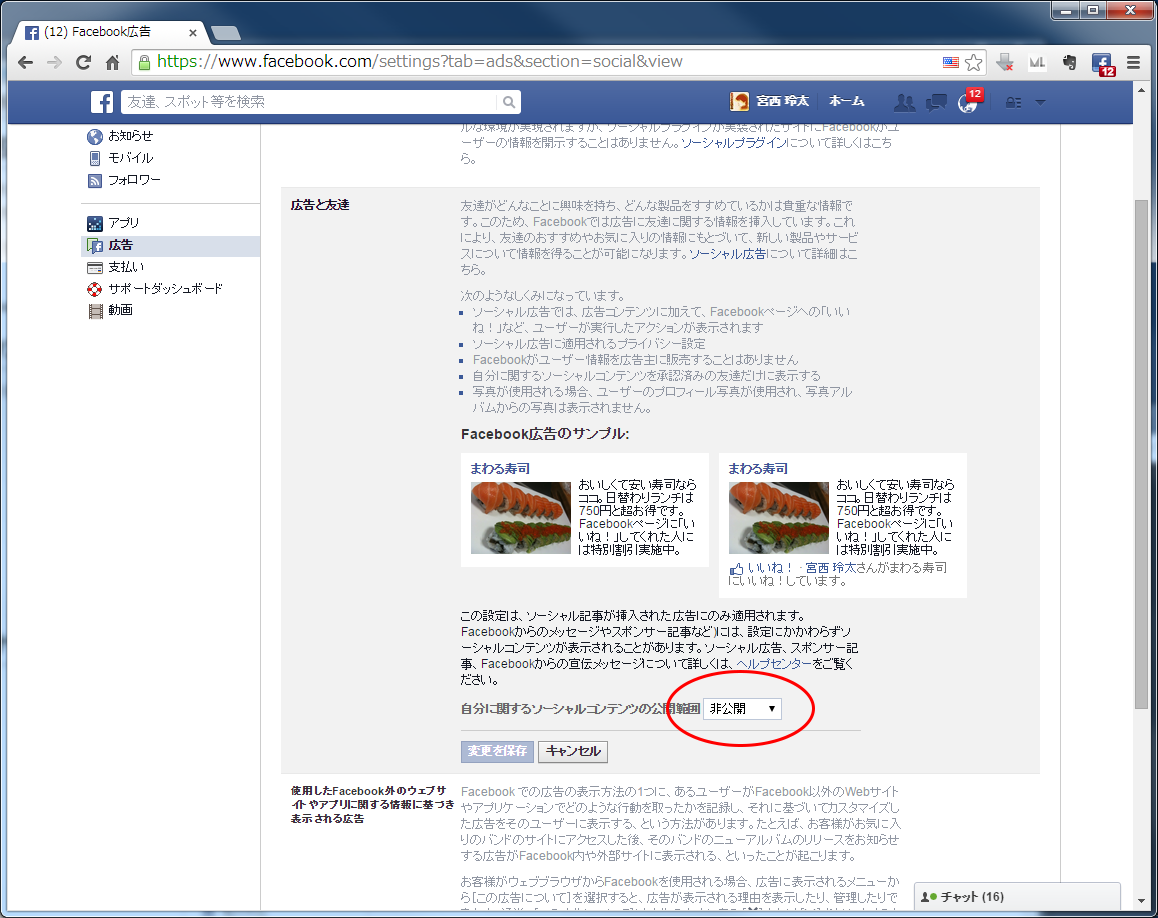Click the left sushi ad image
1158x918 pixels.
(x=521, y=518)
